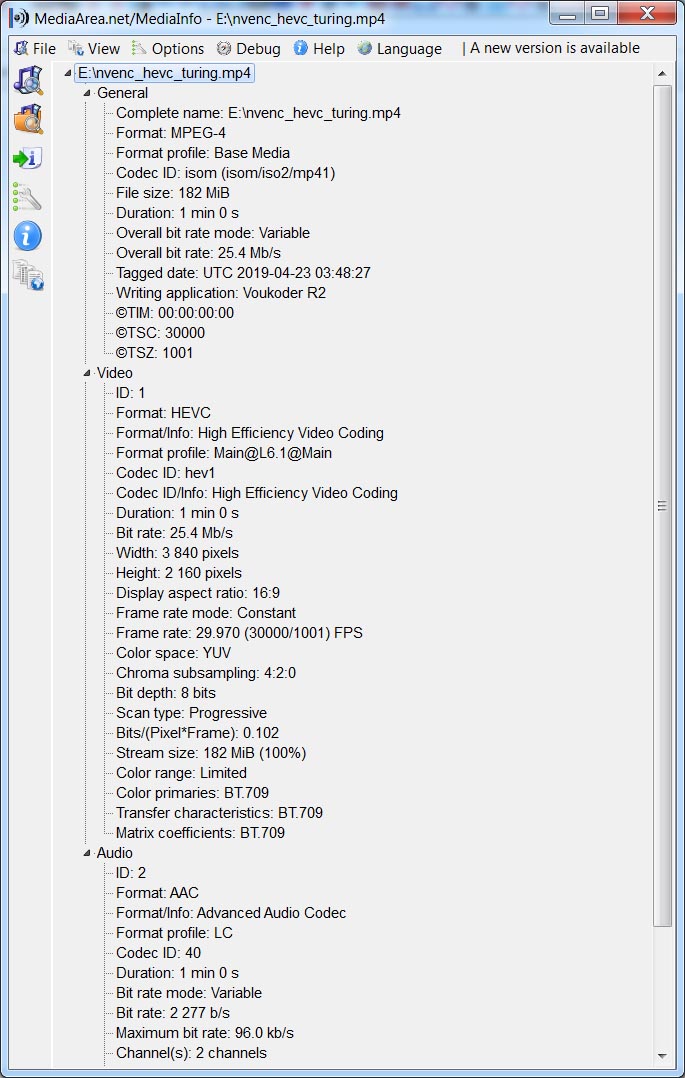The image size is (685, 1078).
Task: Select 'Format profile: LC' row
Action: pyautogui.click(x=174, y=932)
